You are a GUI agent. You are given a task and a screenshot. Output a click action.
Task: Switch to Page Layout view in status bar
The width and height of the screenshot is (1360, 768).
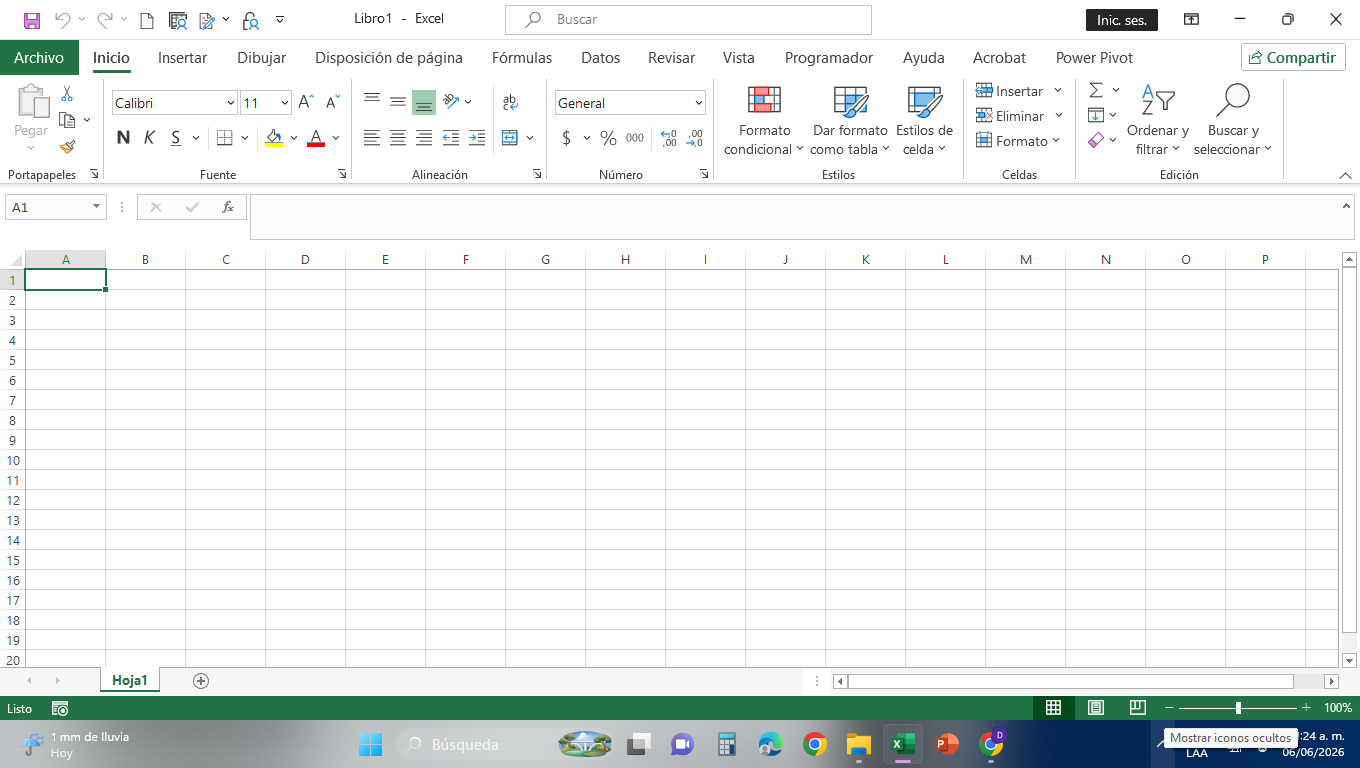coord(1096,707)
